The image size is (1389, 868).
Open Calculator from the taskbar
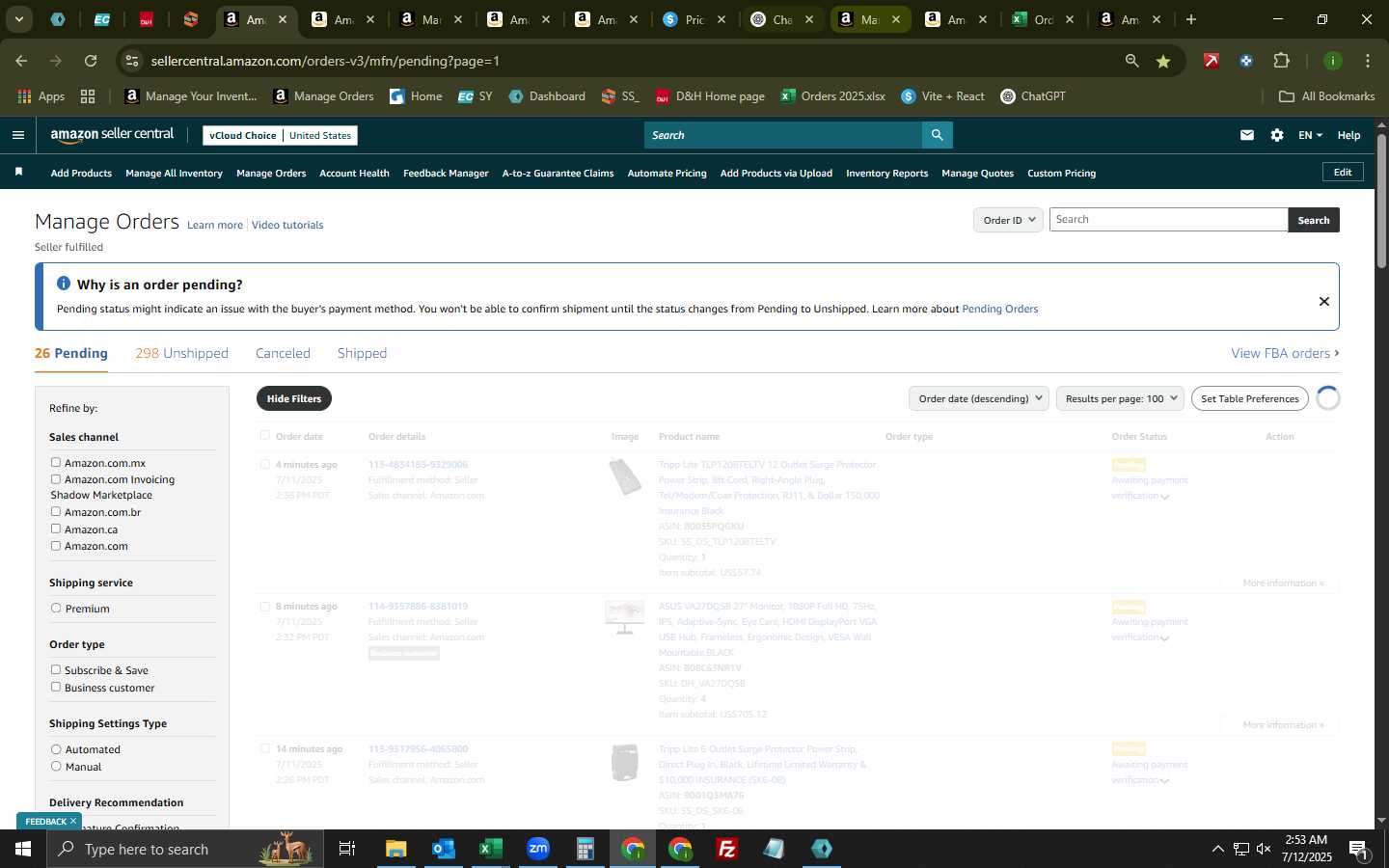585,849
